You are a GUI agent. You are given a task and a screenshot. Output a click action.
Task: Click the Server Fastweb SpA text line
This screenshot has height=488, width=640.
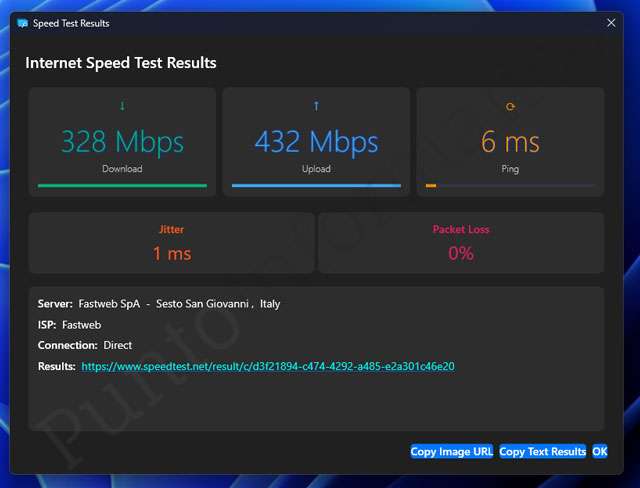(x=159, y=304)
